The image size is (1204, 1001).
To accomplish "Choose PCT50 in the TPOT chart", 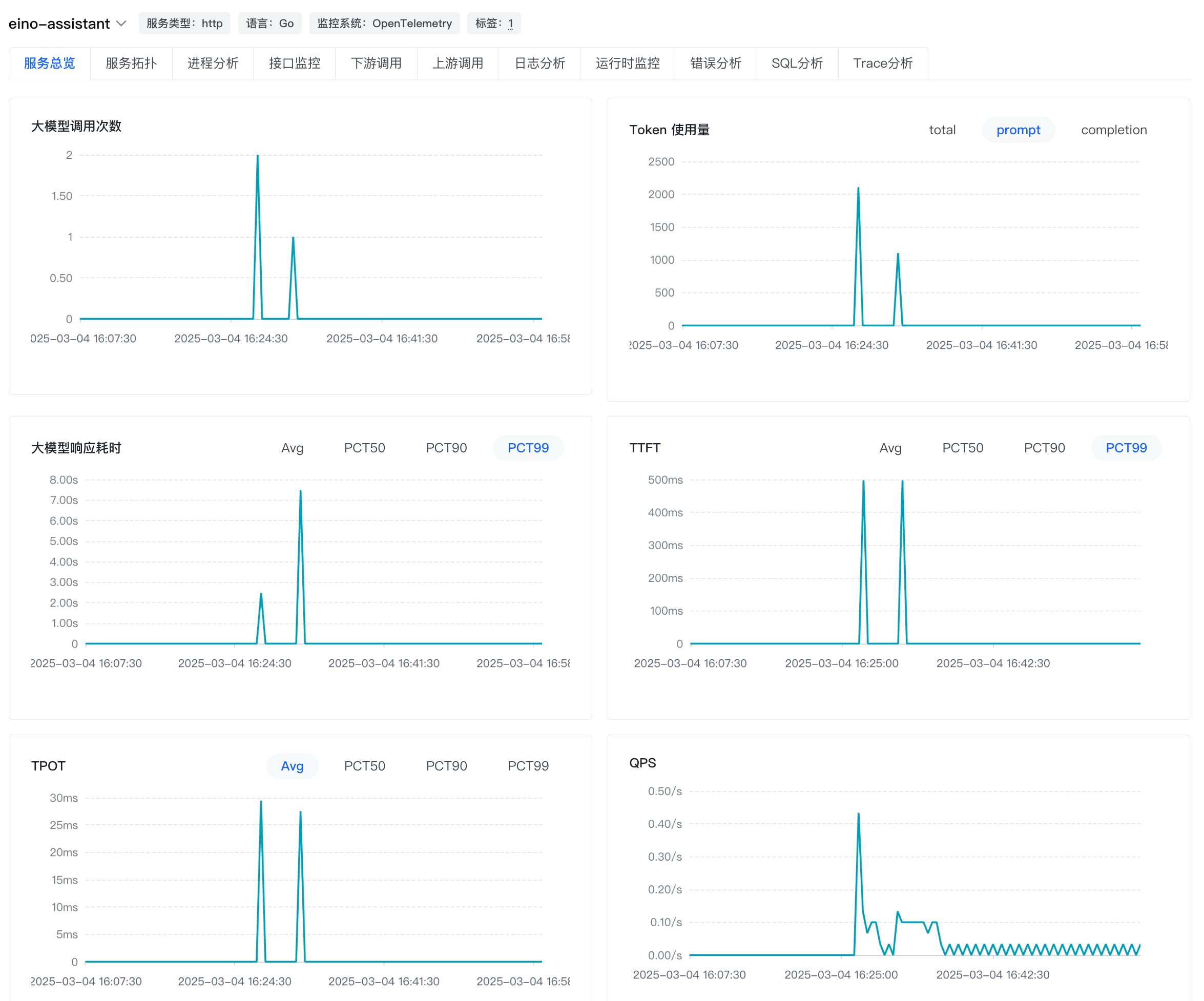I will point(364,766).
